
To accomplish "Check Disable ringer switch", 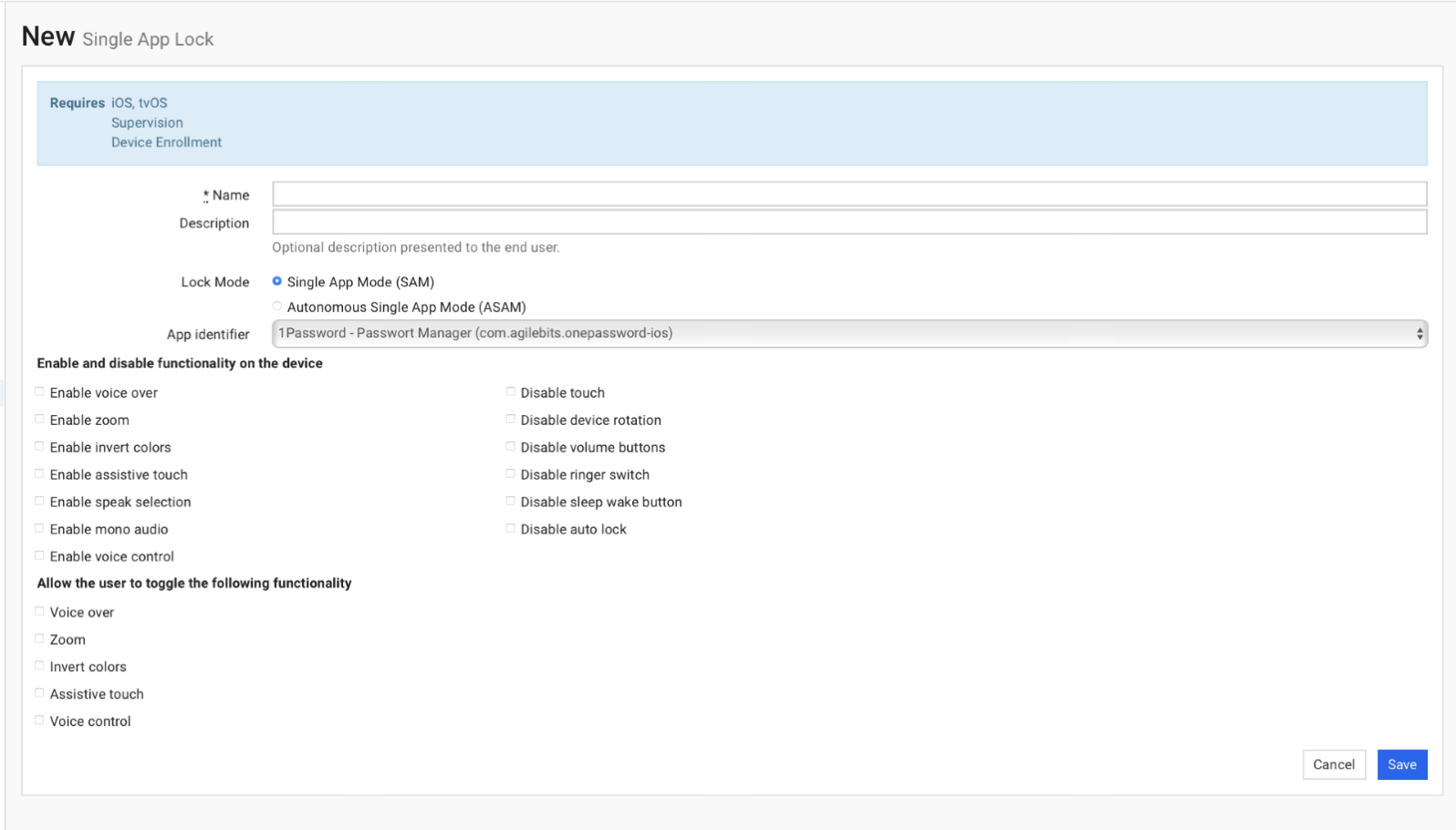I will (x=511, y=474).
